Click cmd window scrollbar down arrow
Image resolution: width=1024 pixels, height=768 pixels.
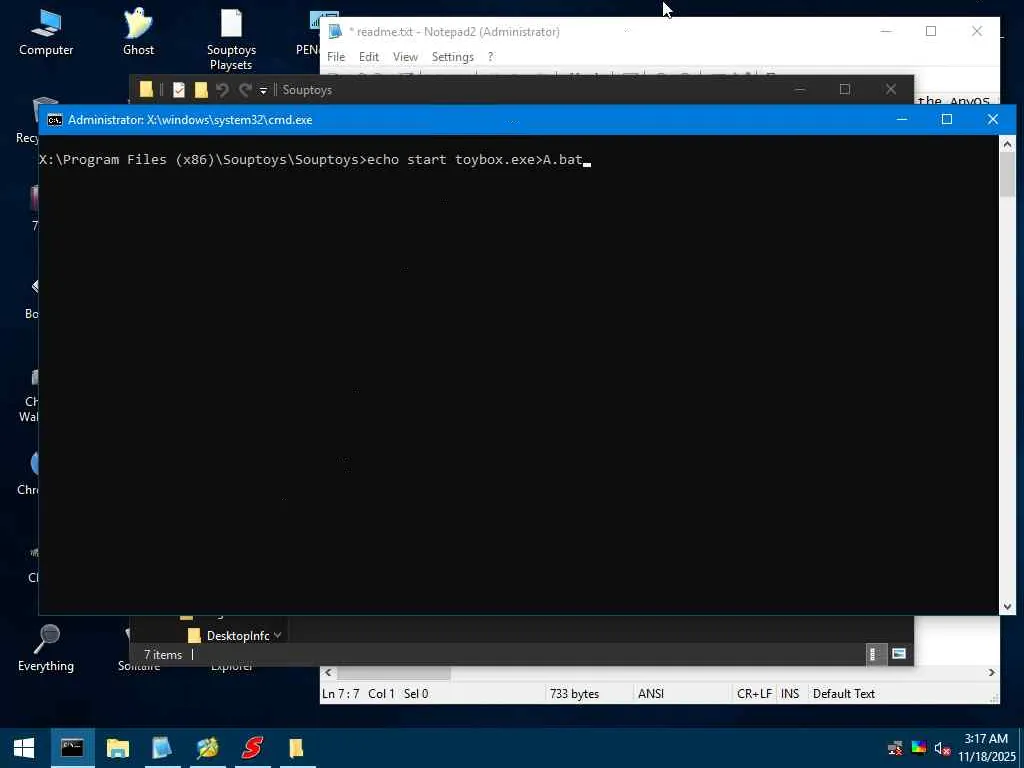1007,607
